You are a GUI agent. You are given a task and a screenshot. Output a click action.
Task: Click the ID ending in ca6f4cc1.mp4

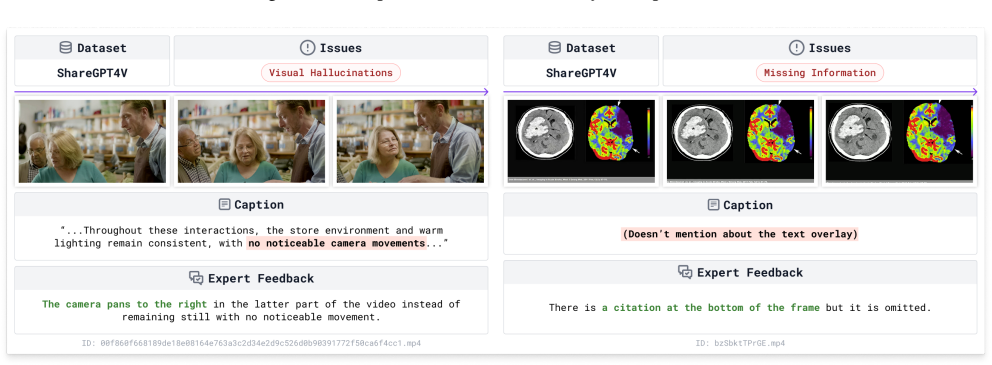[251, 343]
